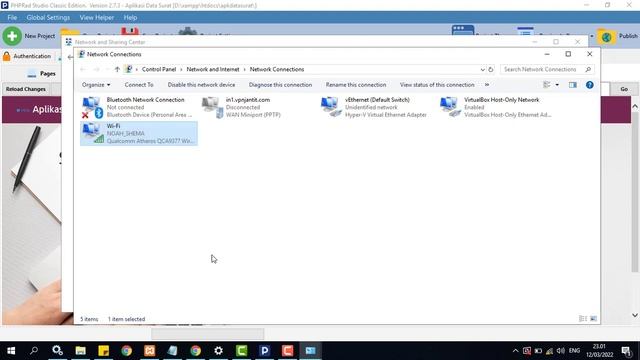Show hidden system tray icons
Viewport: 640px width, 360px height.
point(516,351)
